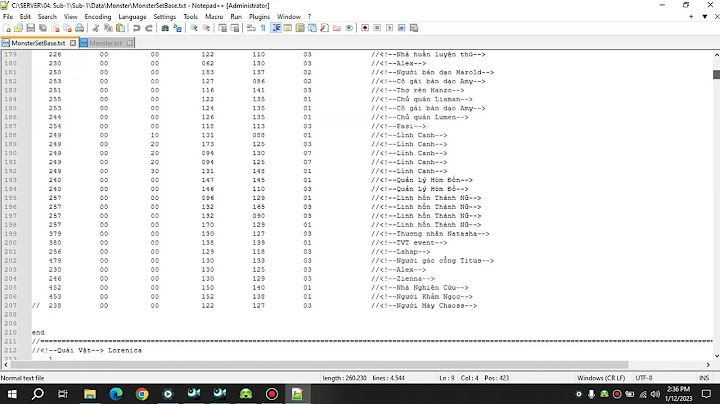Click the INS indicator in status bar
Screen dimensions: 720x404
pos(704,378)
